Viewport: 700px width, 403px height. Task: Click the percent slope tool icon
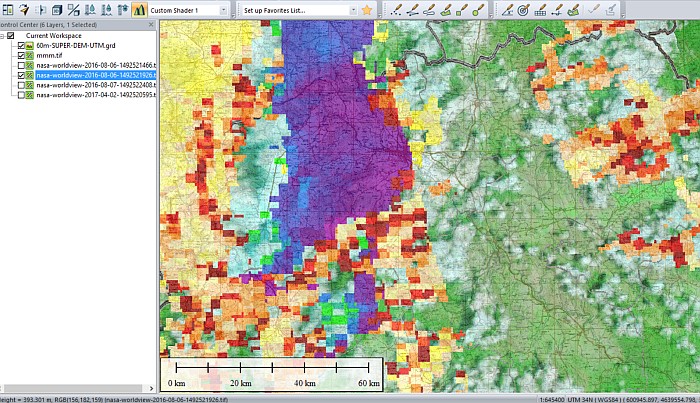pos(74,10)
